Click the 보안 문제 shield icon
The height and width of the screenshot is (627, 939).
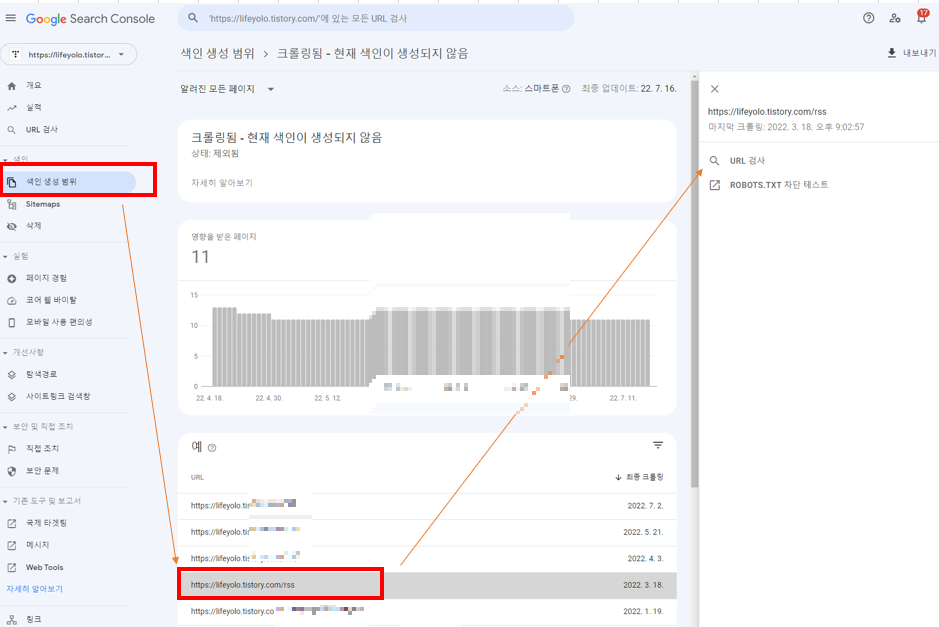tap(11, 471)
